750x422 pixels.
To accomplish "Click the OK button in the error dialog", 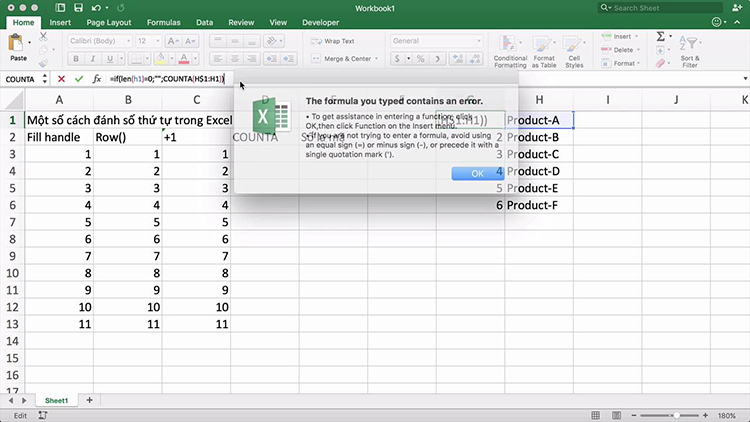I will (477, 173).
